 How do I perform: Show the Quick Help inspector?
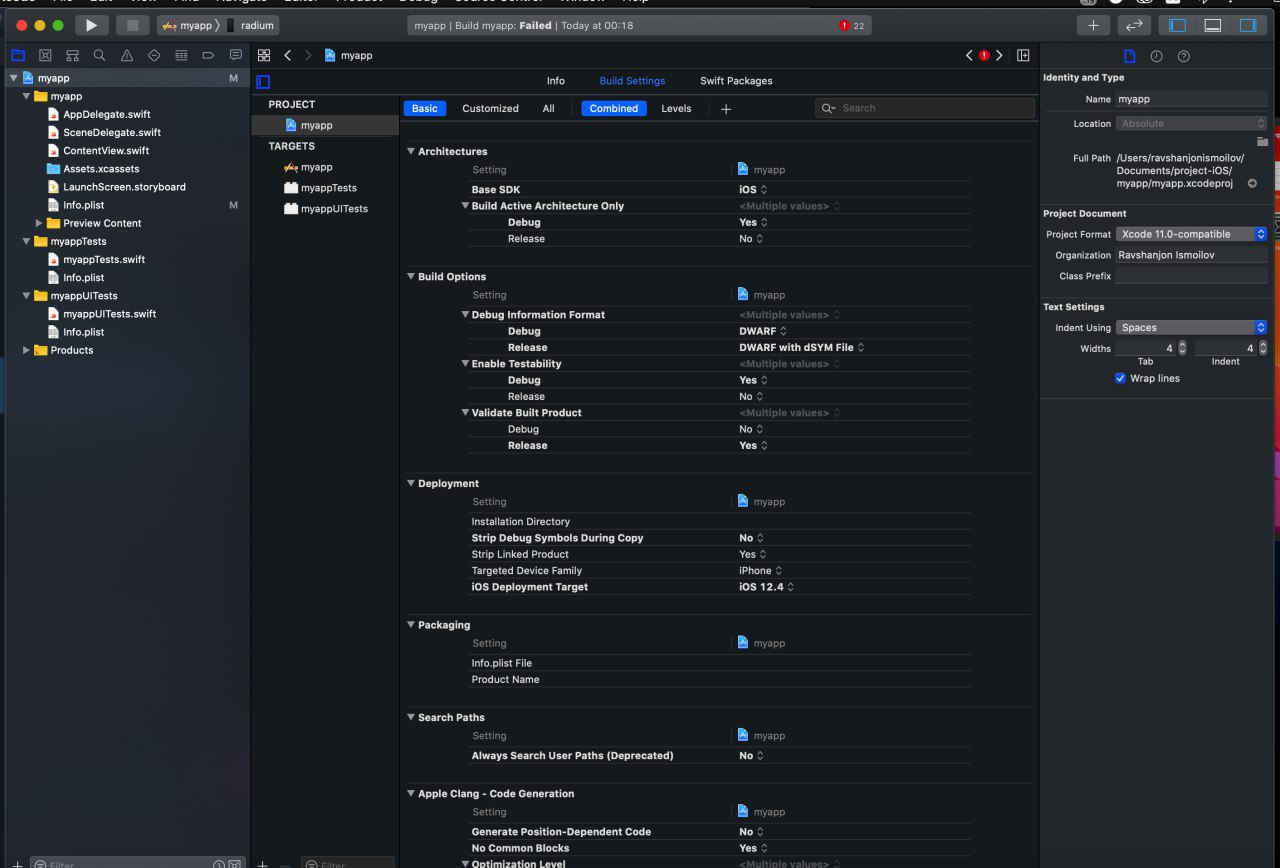pos(1184,56)
